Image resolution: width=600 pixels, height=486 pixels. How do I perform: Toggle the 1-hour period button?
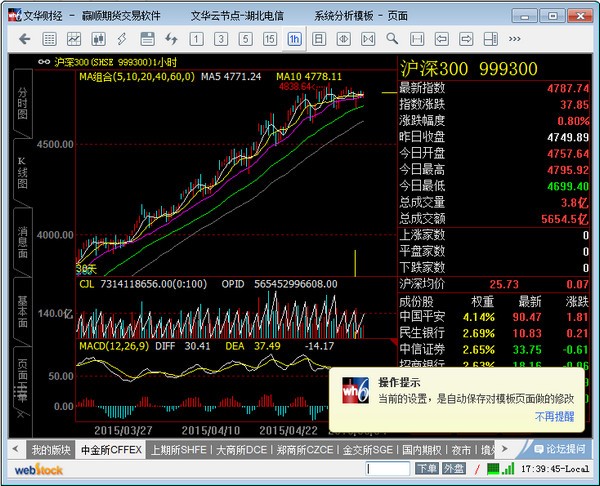pos(294,39)
